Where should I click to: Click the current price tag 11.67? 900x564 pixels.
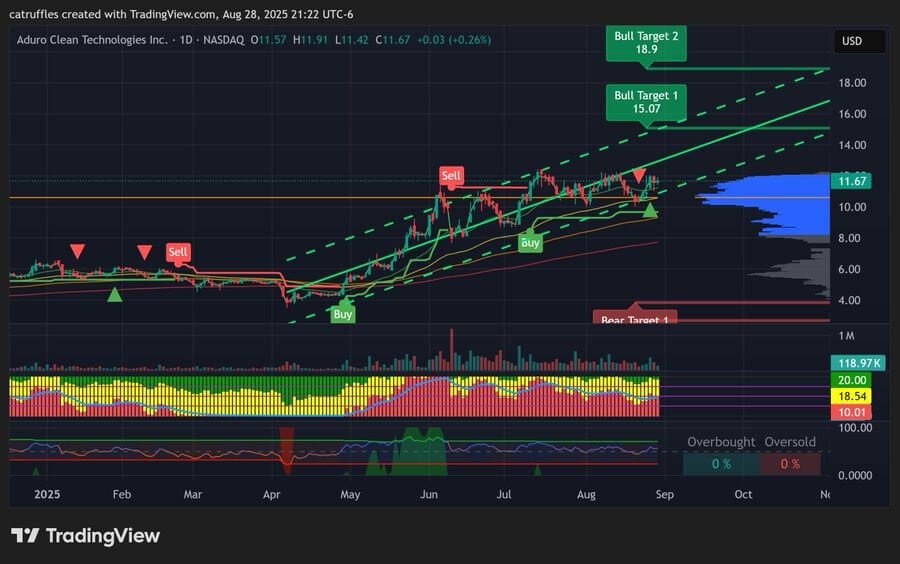click(x=851, y=182)
